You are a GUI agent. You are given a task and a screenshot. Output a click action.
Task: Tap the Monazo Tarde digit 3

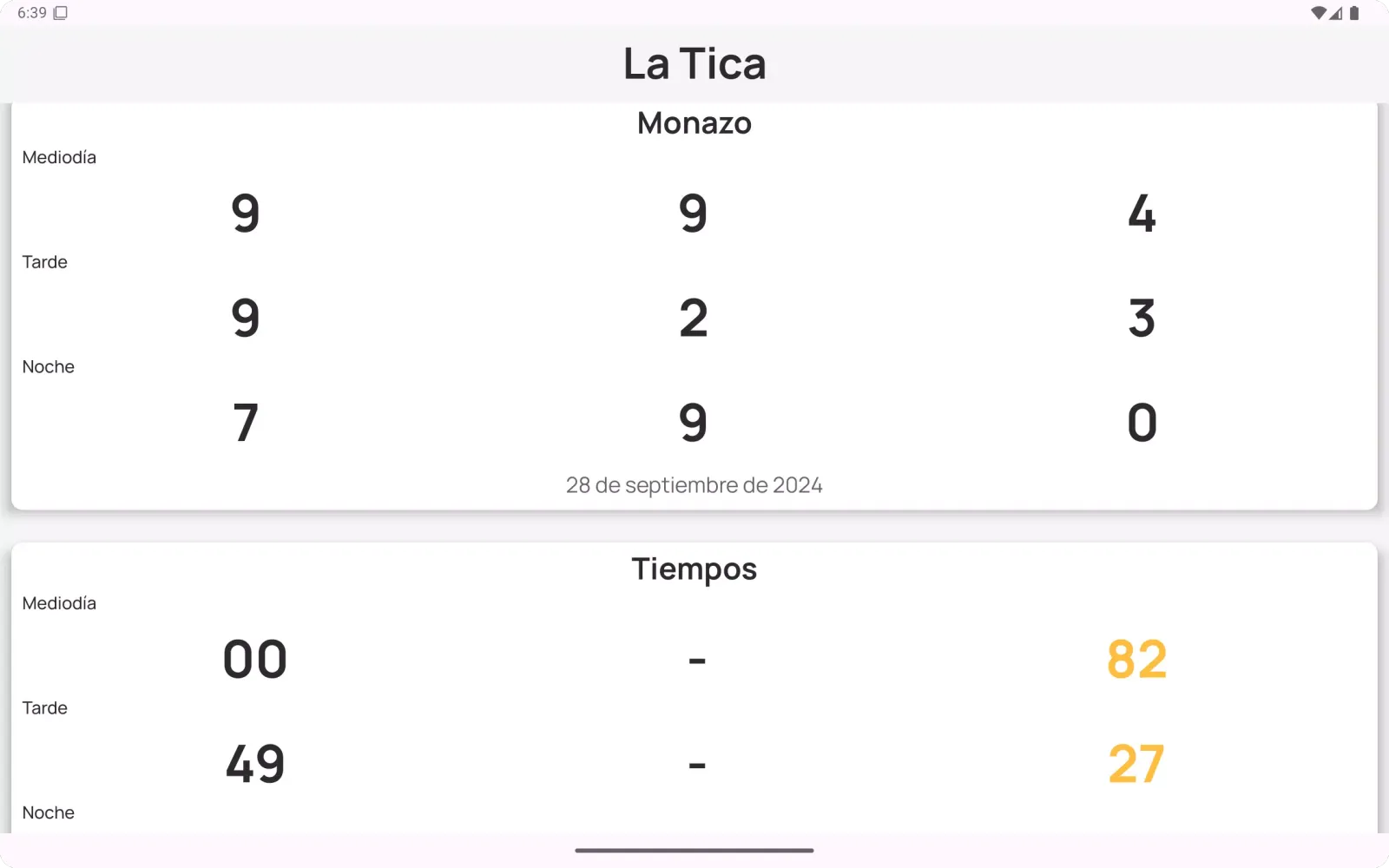1142,319
